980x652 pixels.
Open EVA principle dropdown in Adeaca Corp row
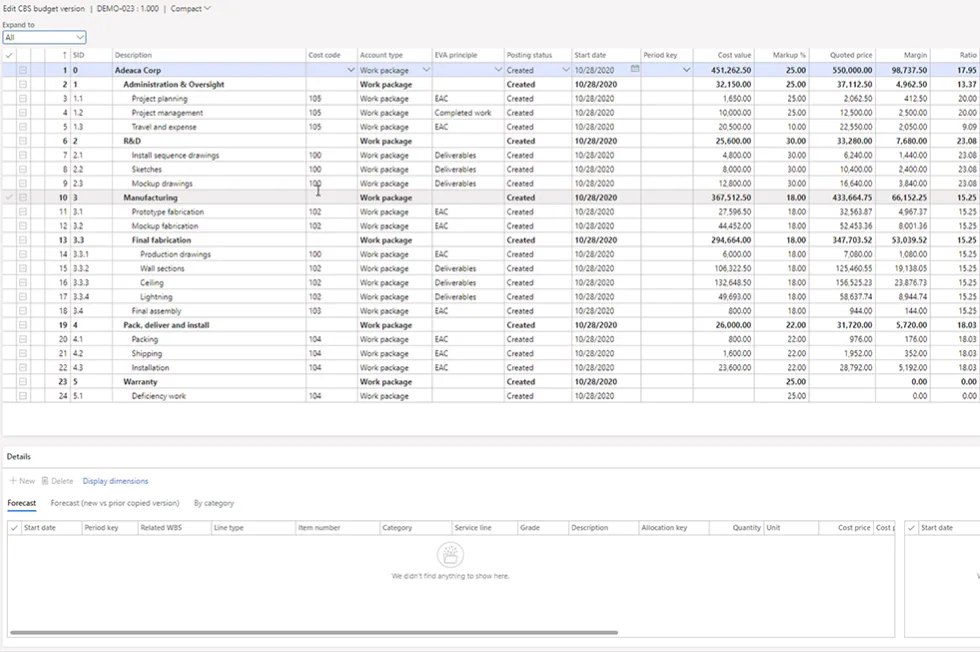pos(498,70)
